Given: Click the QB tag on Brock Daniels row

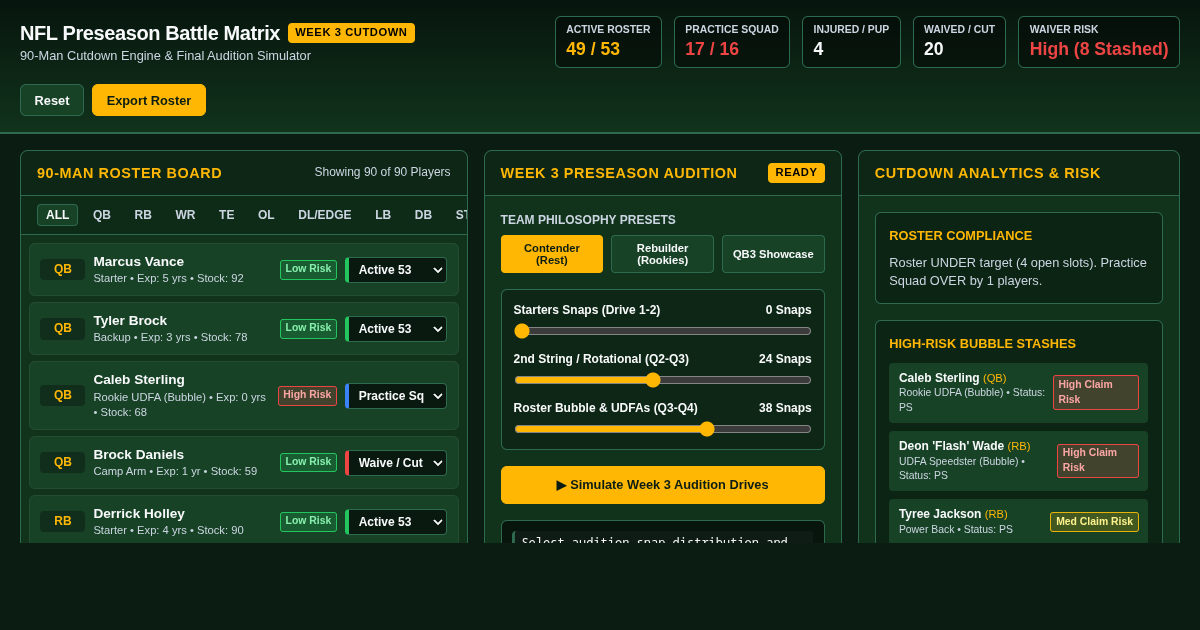Looking at the screenshot, I should point(63,463).
